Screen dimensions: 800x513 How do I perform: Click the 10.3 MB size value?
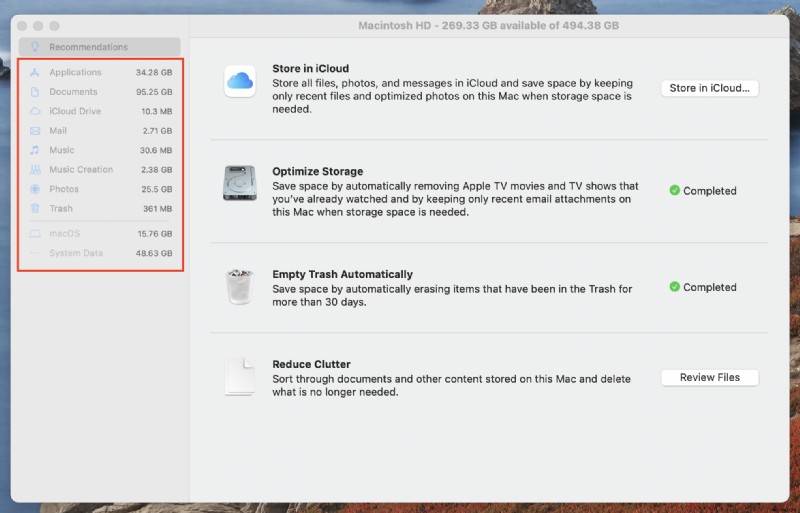coord(157,111)
